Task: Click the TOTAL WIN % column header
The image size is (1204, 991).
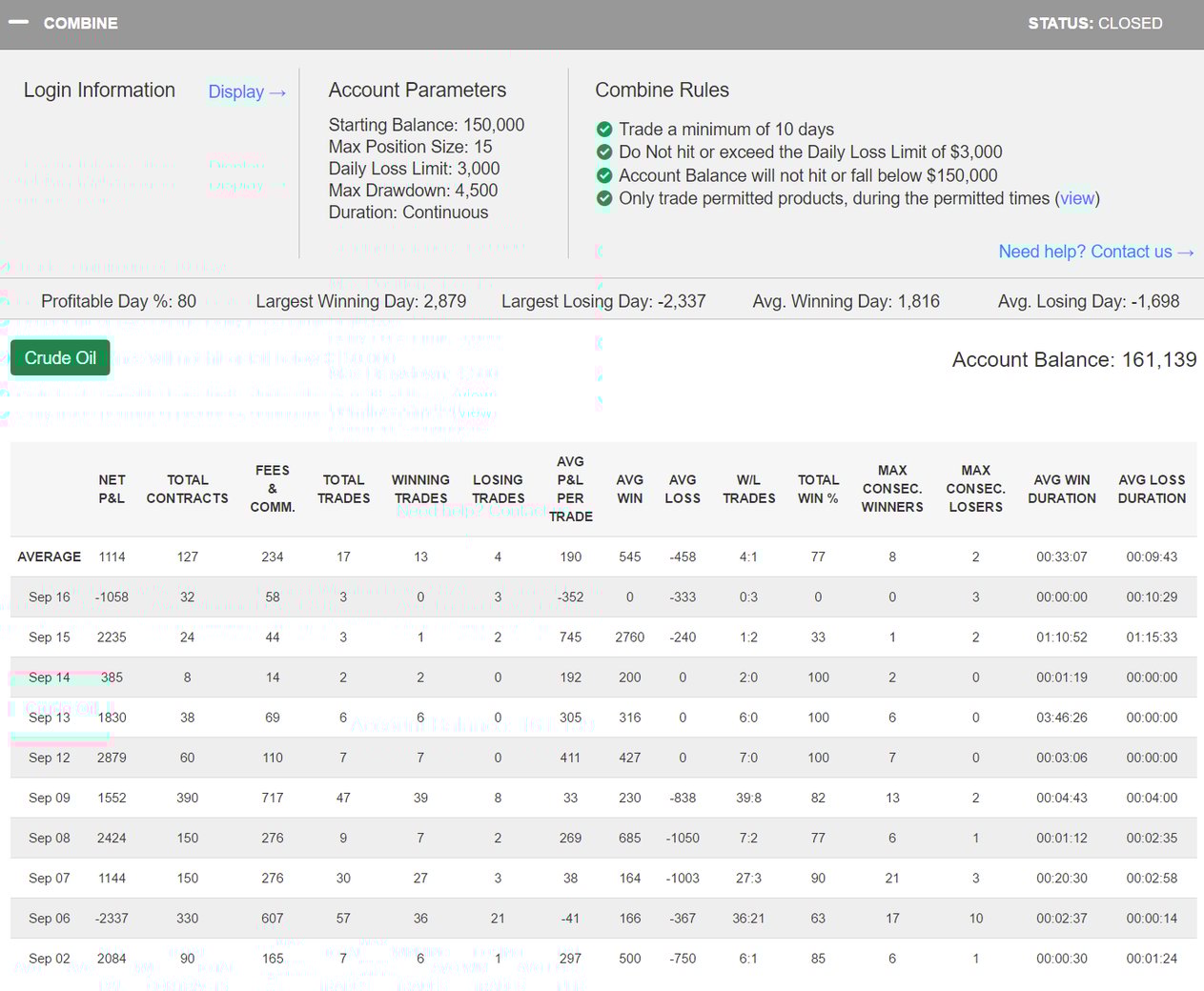Action: (818, 489)
